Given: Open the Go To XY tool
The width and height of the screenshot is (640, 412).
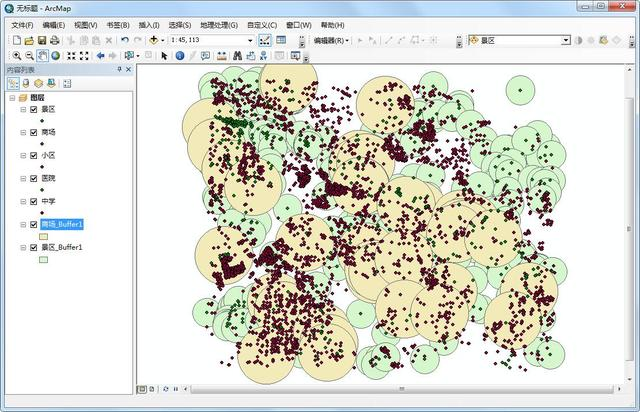Looking at the screenshot, I should [264, 56].
